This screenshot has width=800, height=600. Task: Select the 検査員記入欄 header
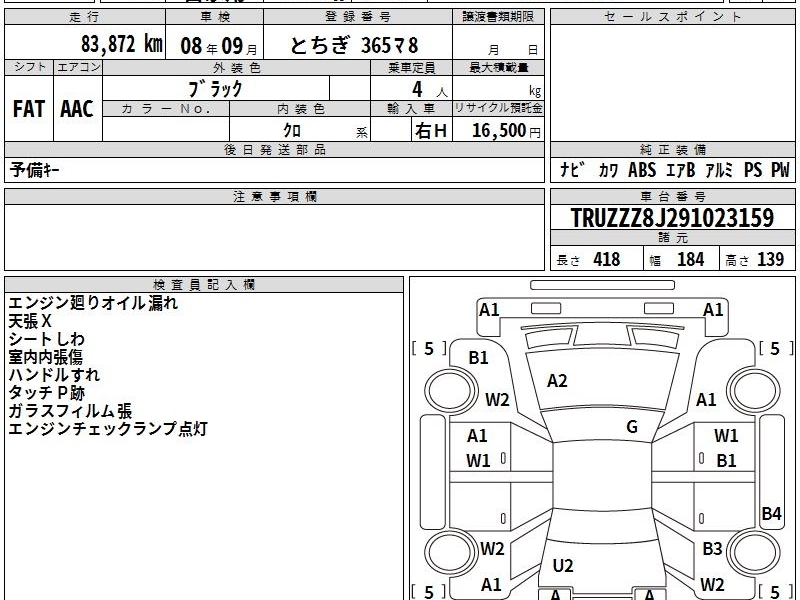tap(204, 284)
